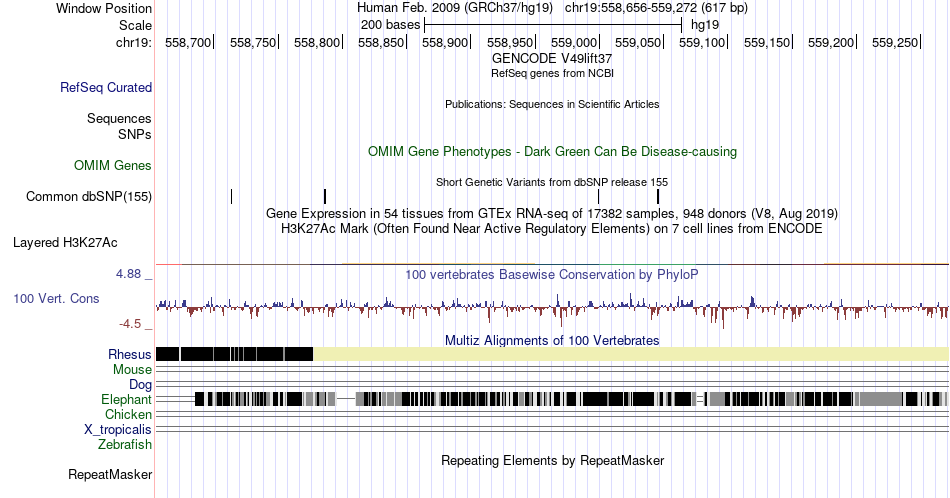Screen dimensions: 950x498
Task: Click the PhyloP -4.5 lower scale value
Action: tap(130, 324)
